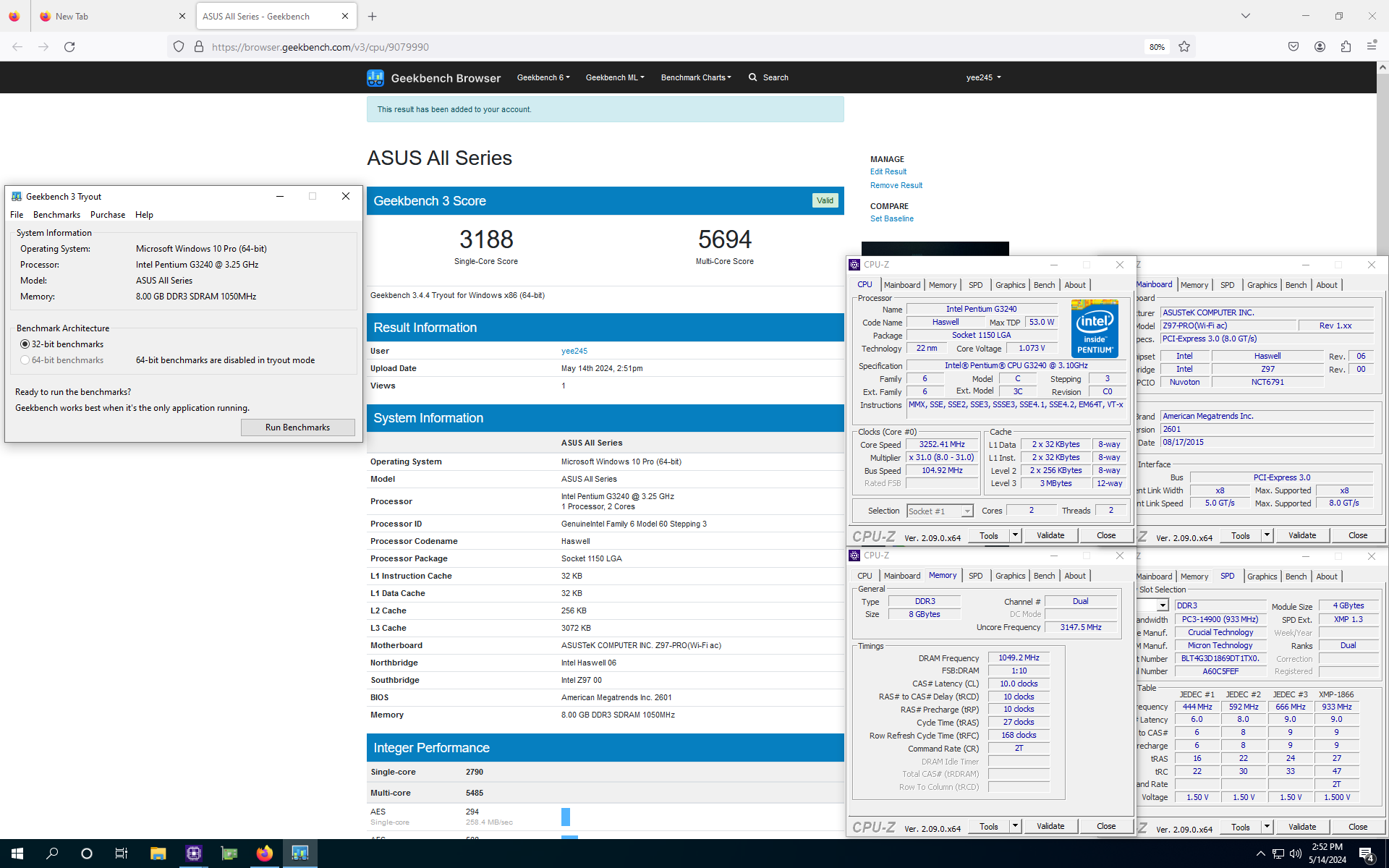
Task: Close the ASUS All Series Geekbench tab
Action: tap(345, 16)
